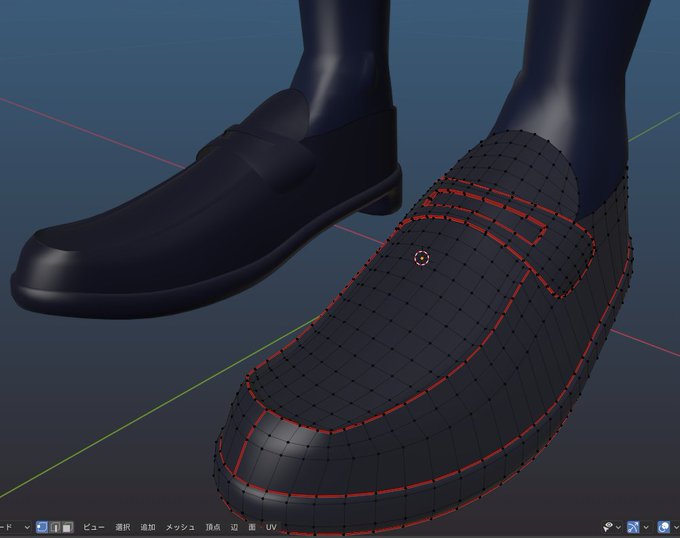Open the UV menu
This screenshot has height=538, width=680.
pos(271,527)
